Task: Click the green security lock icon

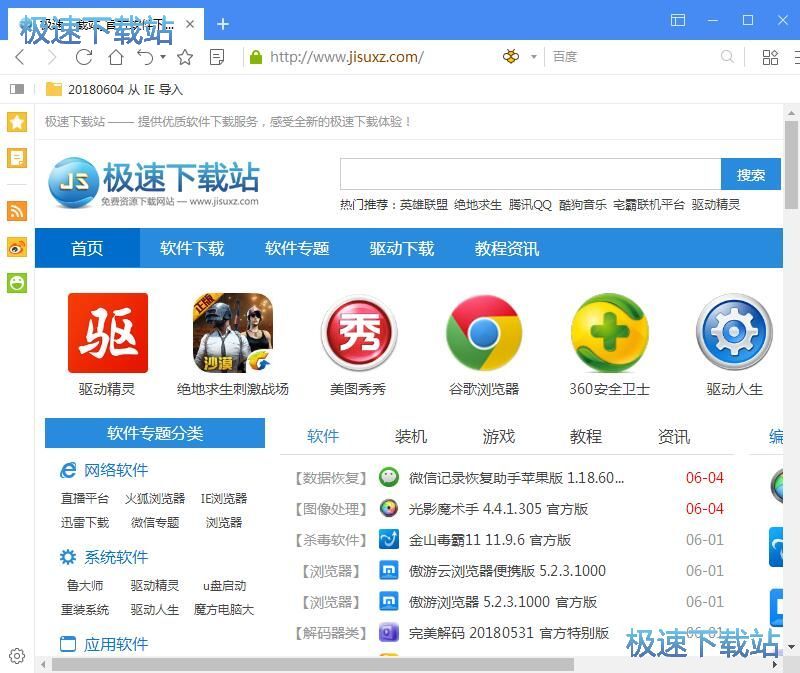Action: [x=256, y=57]
